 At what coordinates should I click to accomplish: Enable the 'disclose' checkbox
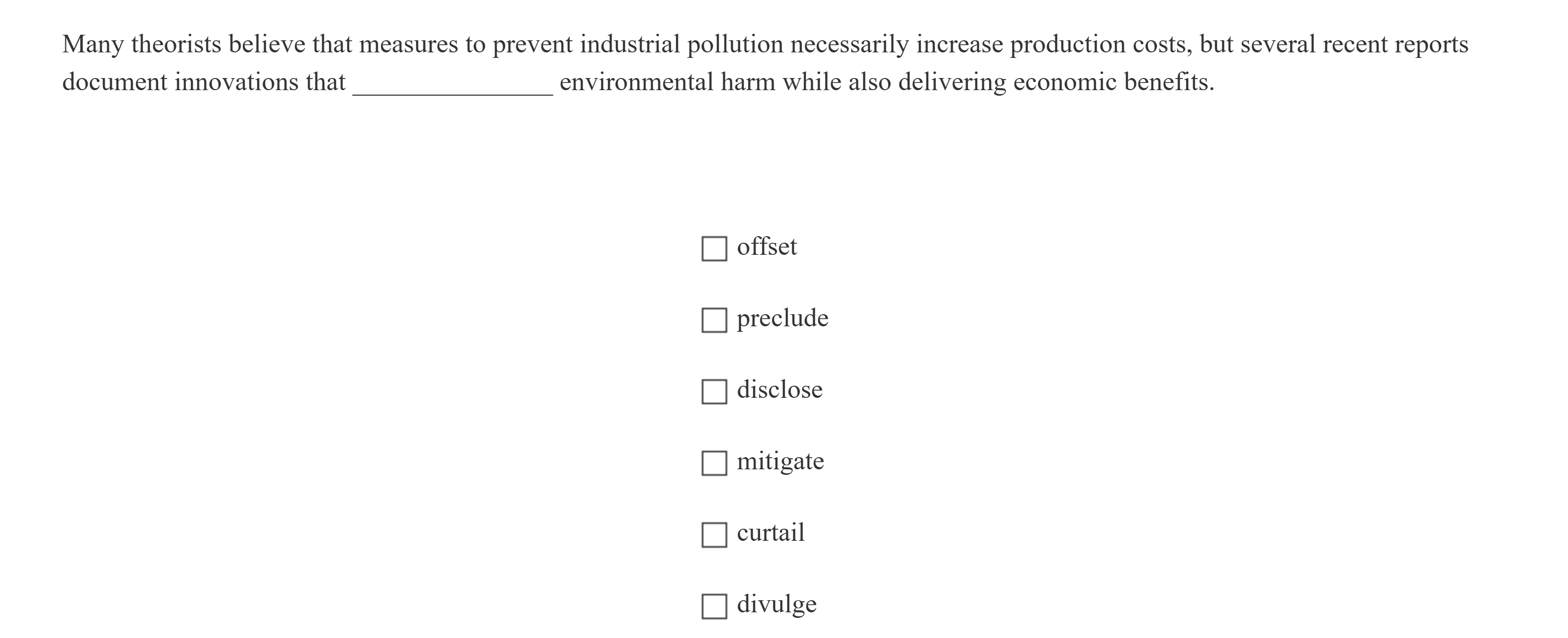(x=714, y=391)
